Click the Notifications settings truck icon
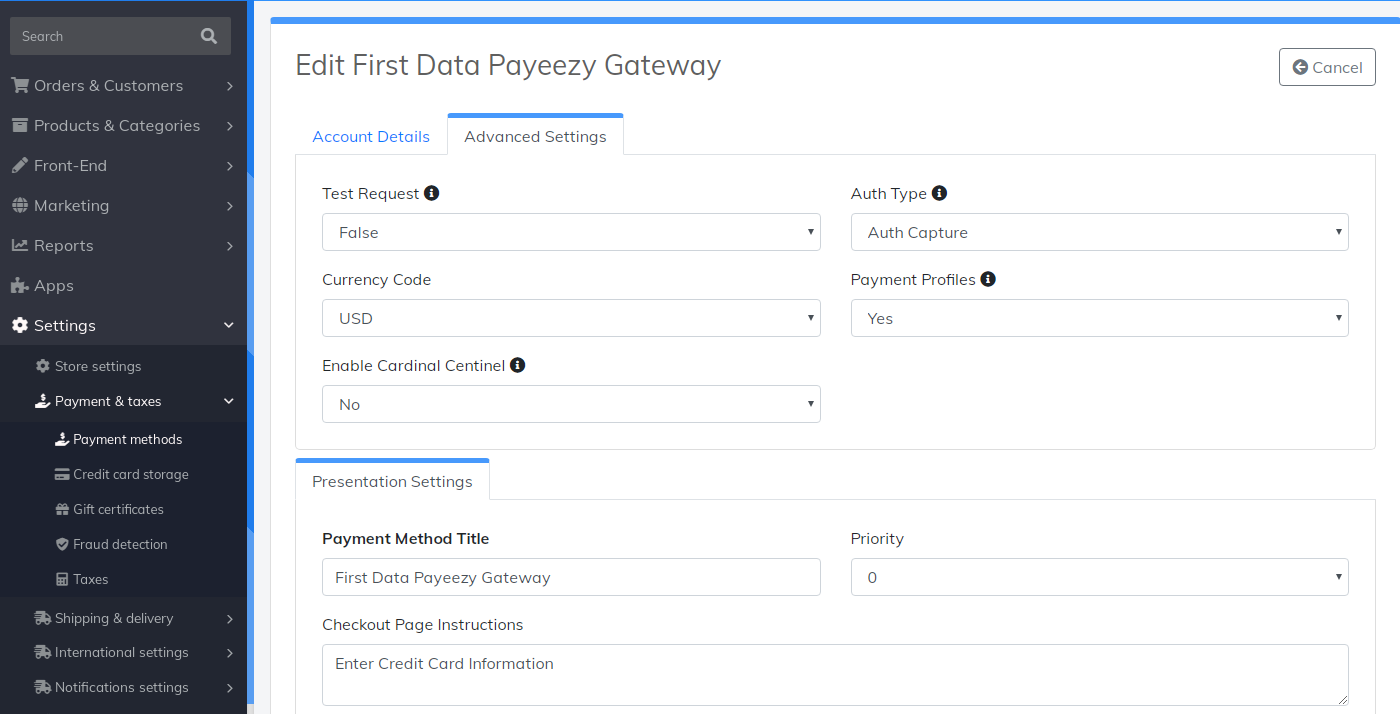The image size is (1400, 714). point(42,687)
